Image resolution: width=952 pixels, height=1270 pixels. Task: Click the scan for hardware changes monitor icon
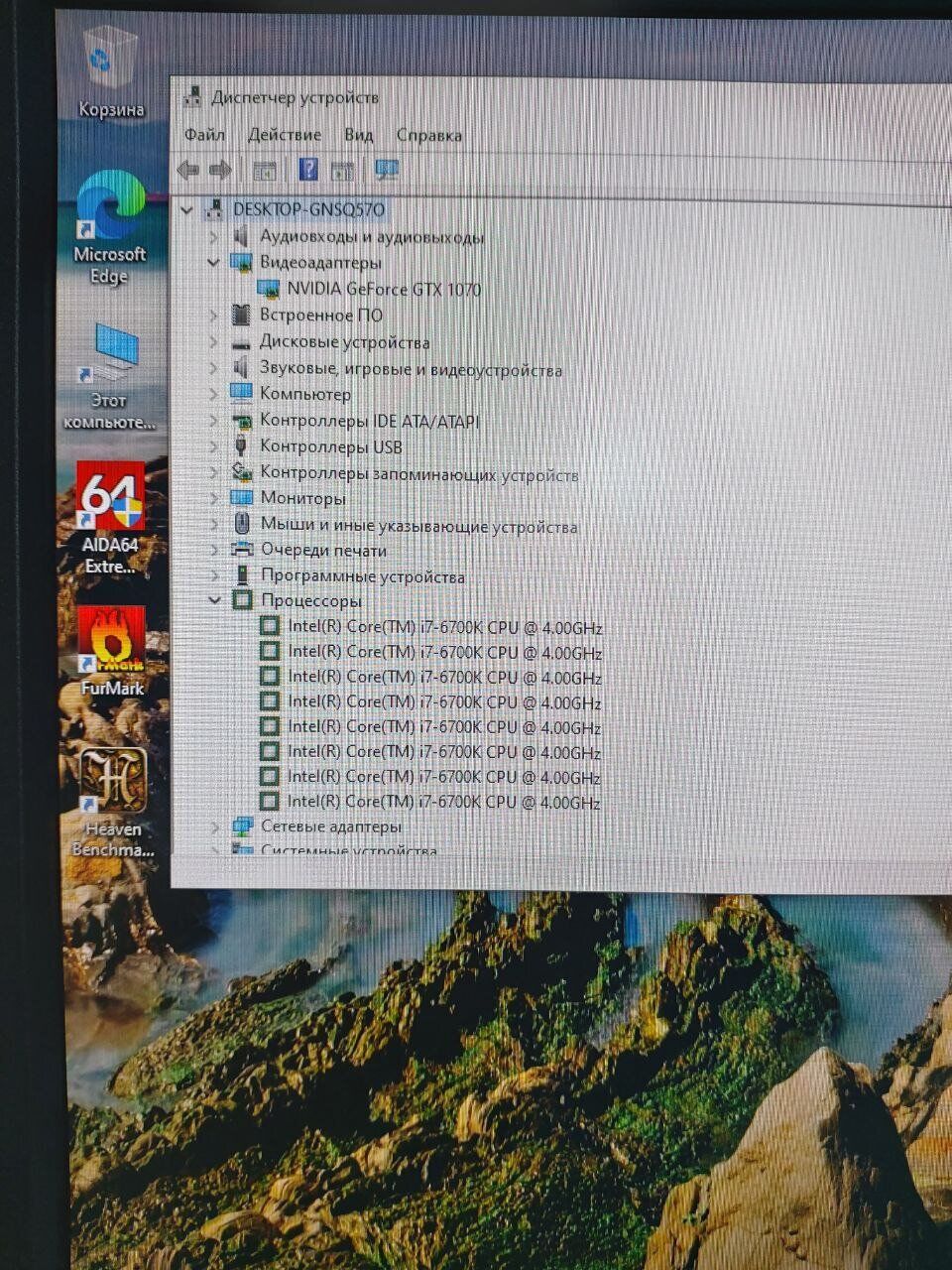(x=387, y=170)
